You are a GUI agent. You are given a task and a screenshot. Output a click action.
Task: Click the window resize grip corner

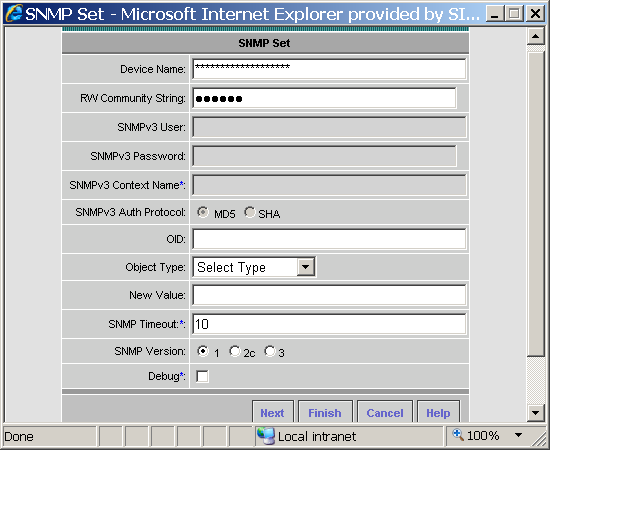(x=540, y=439)
